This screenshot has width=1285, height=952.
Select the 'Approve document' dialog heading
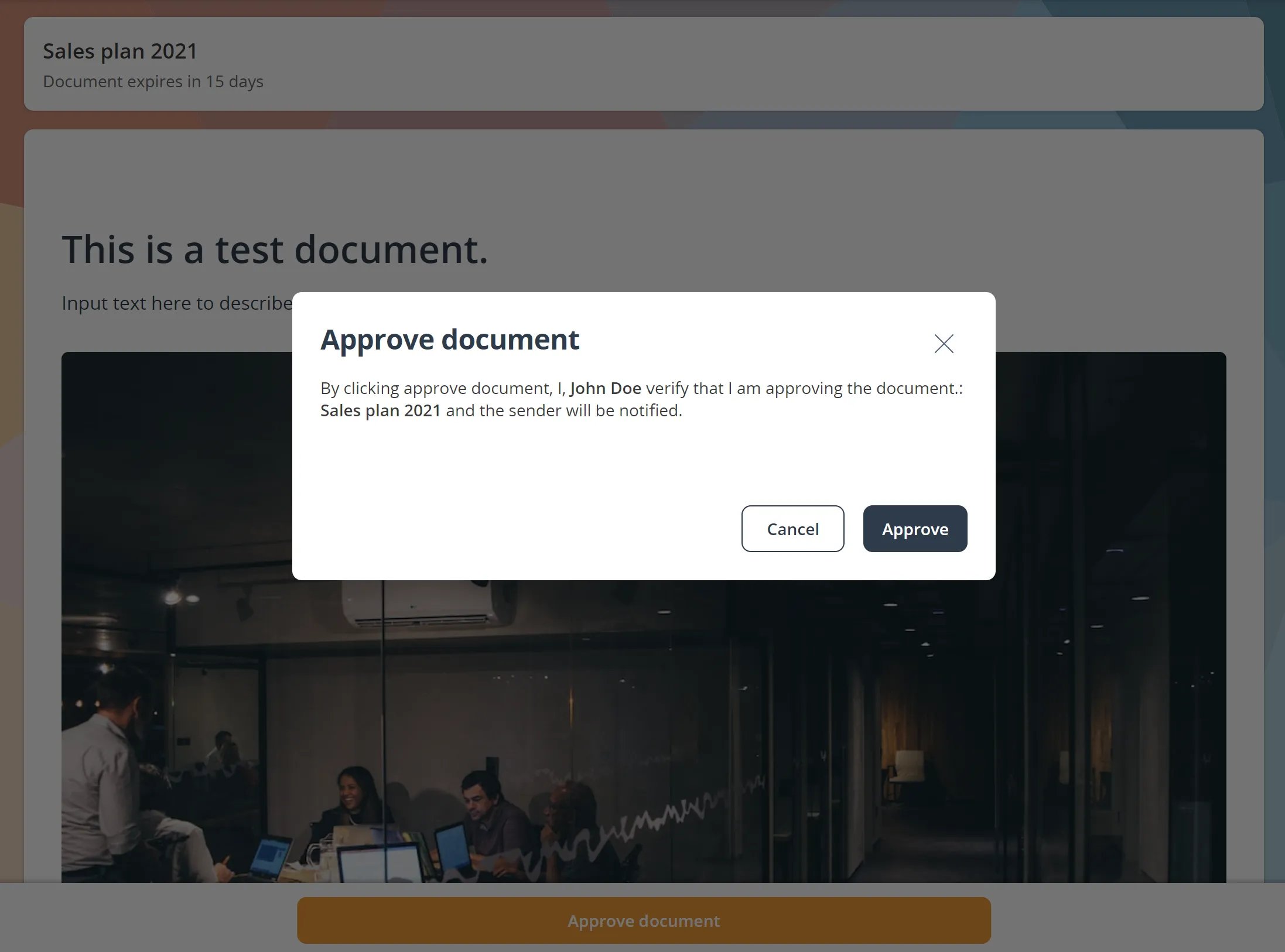[450, 340]
